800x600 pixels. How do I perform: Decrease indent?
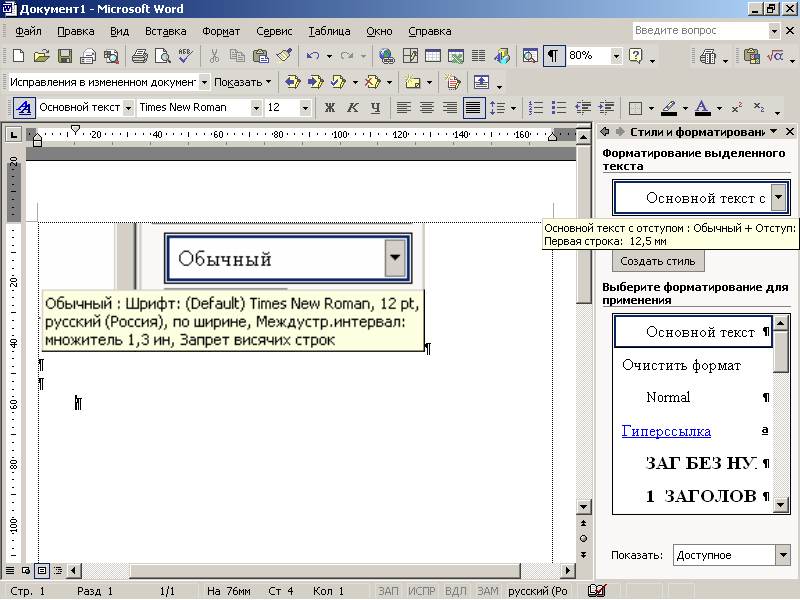pos(583,108)
